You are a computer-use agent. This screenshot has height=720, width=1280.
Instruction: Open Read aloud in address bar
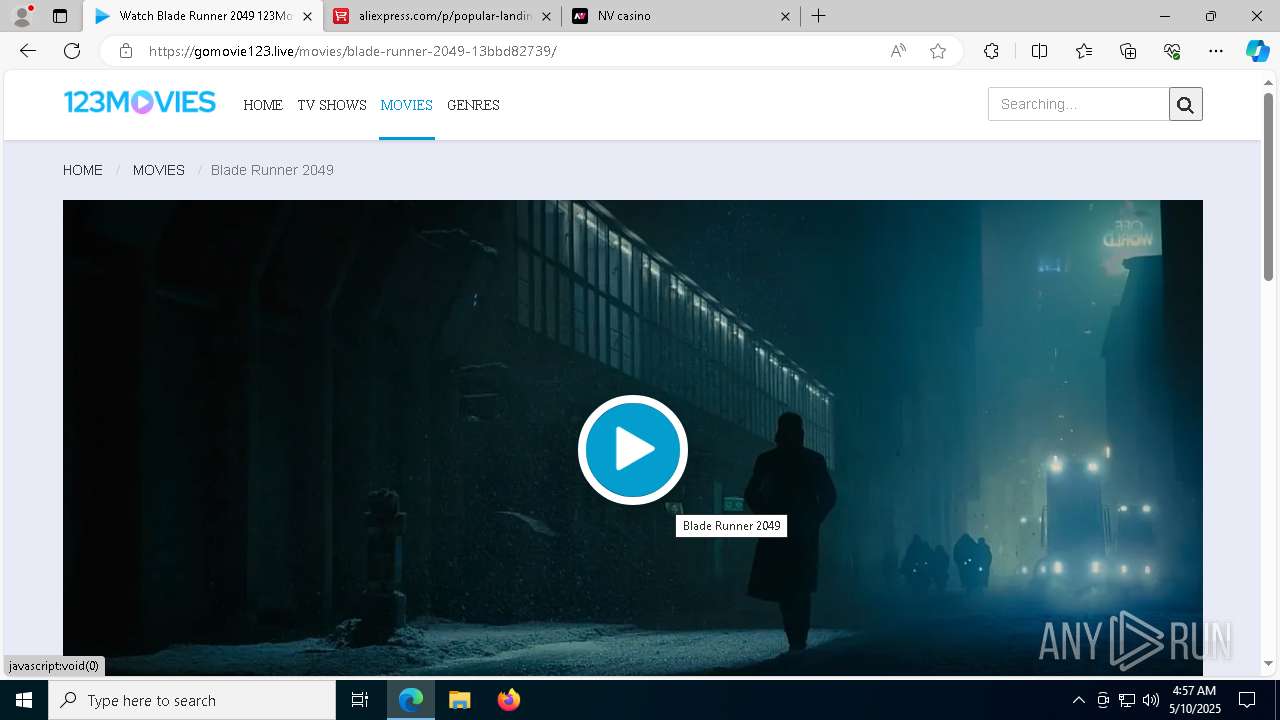pos(898,51)
